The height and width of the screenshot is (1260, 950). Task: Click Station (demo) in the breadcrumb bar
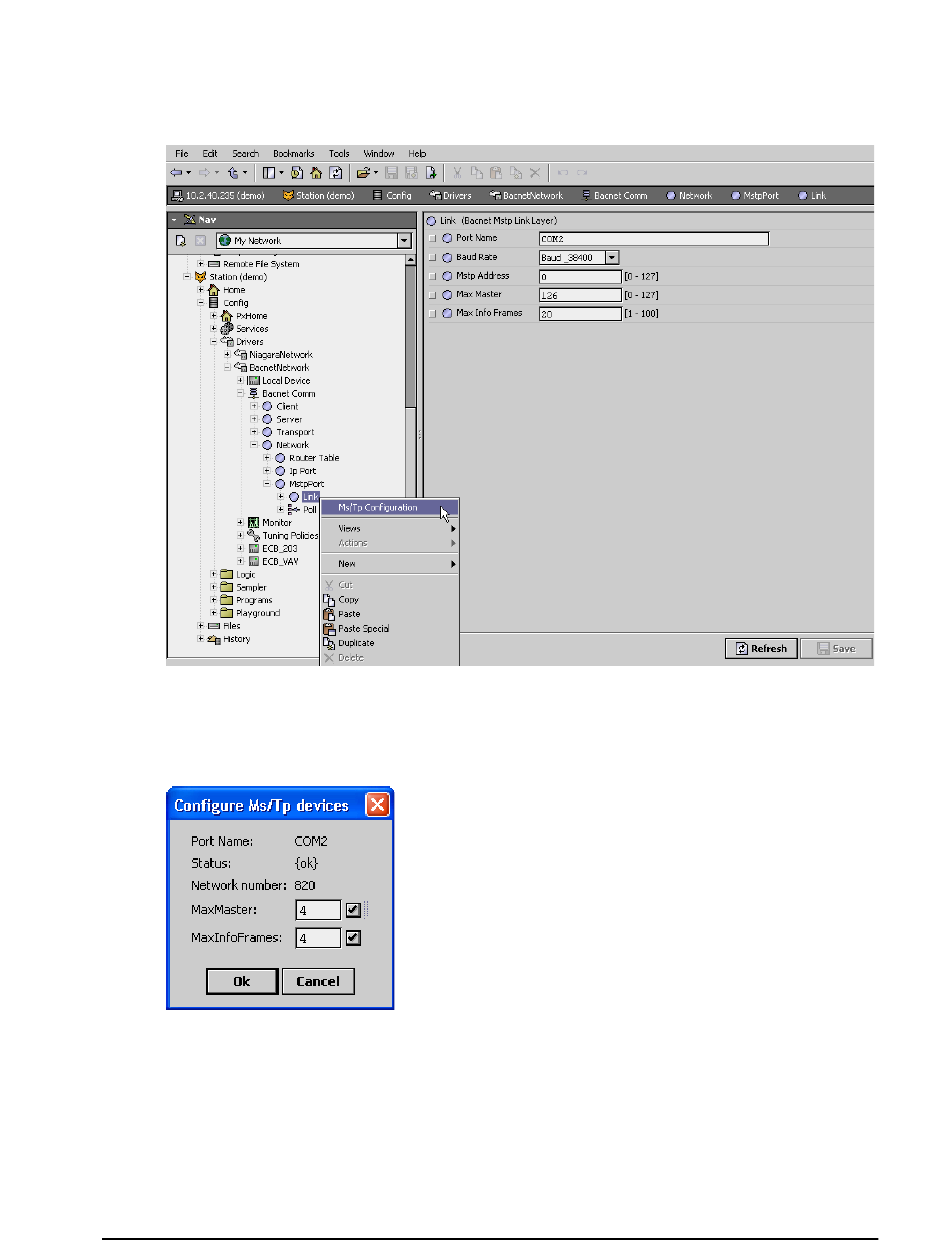point(318,196)
